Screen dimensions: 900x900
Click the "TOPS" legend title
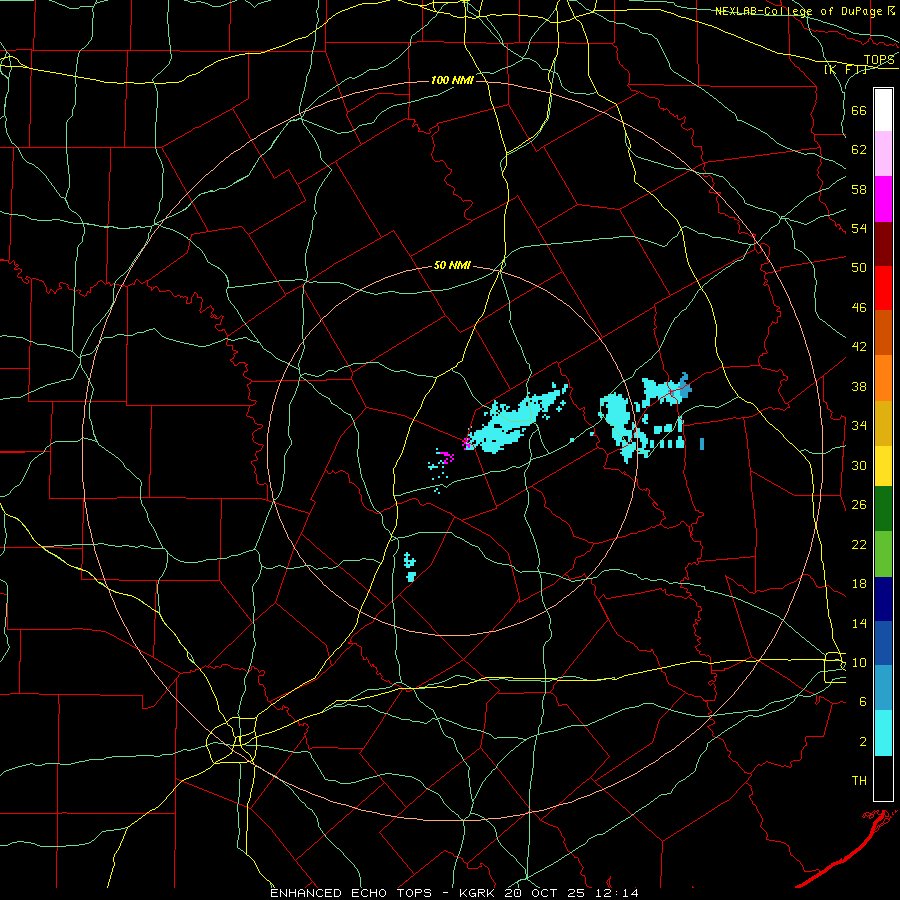(879, 60)
